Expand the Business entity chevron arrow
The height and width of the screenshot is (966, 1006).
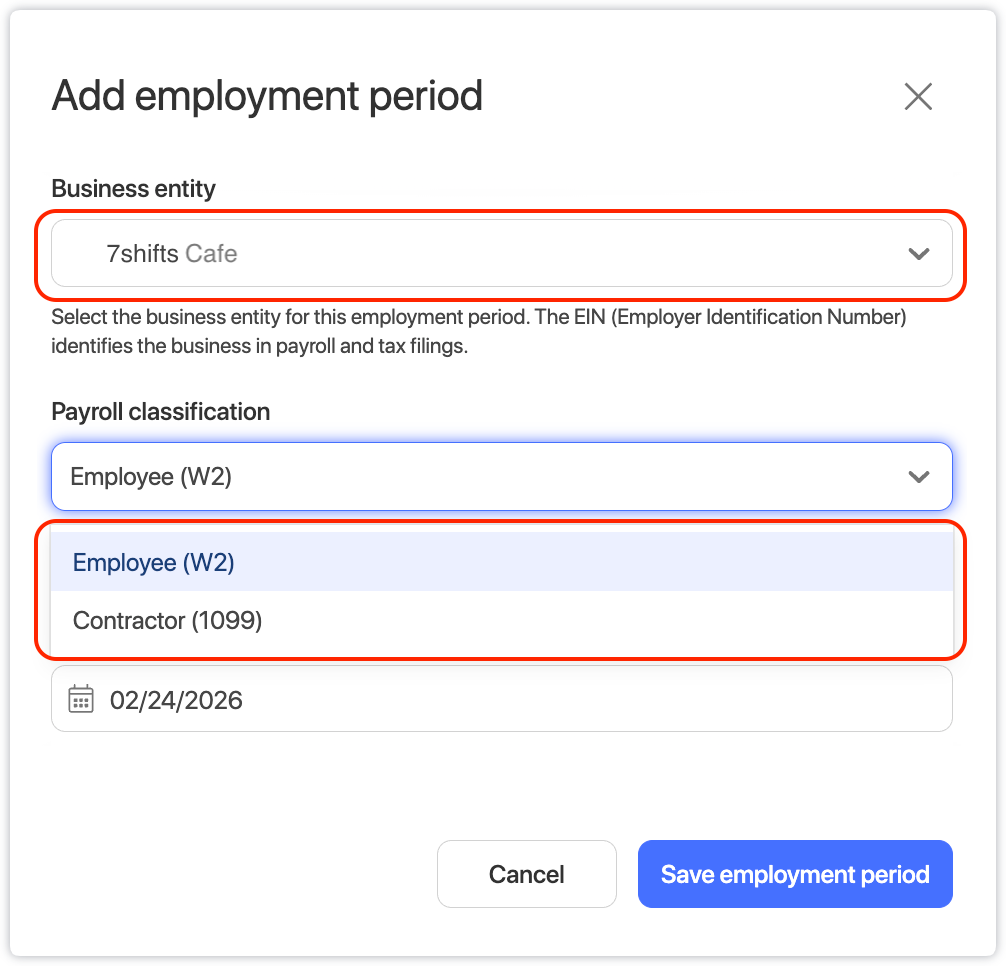[918, 254]
